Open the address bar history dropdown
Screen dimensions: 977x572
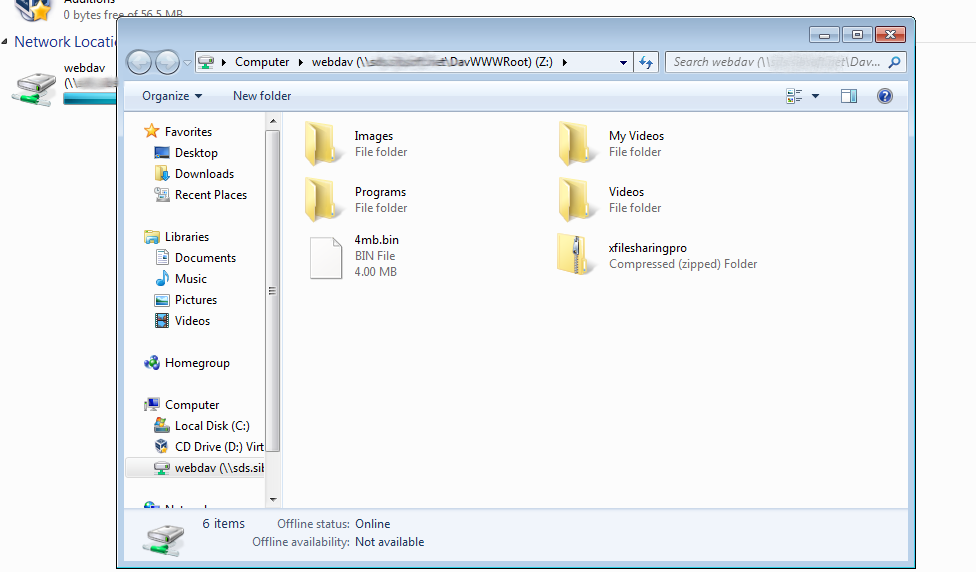(x=623, y=62)
